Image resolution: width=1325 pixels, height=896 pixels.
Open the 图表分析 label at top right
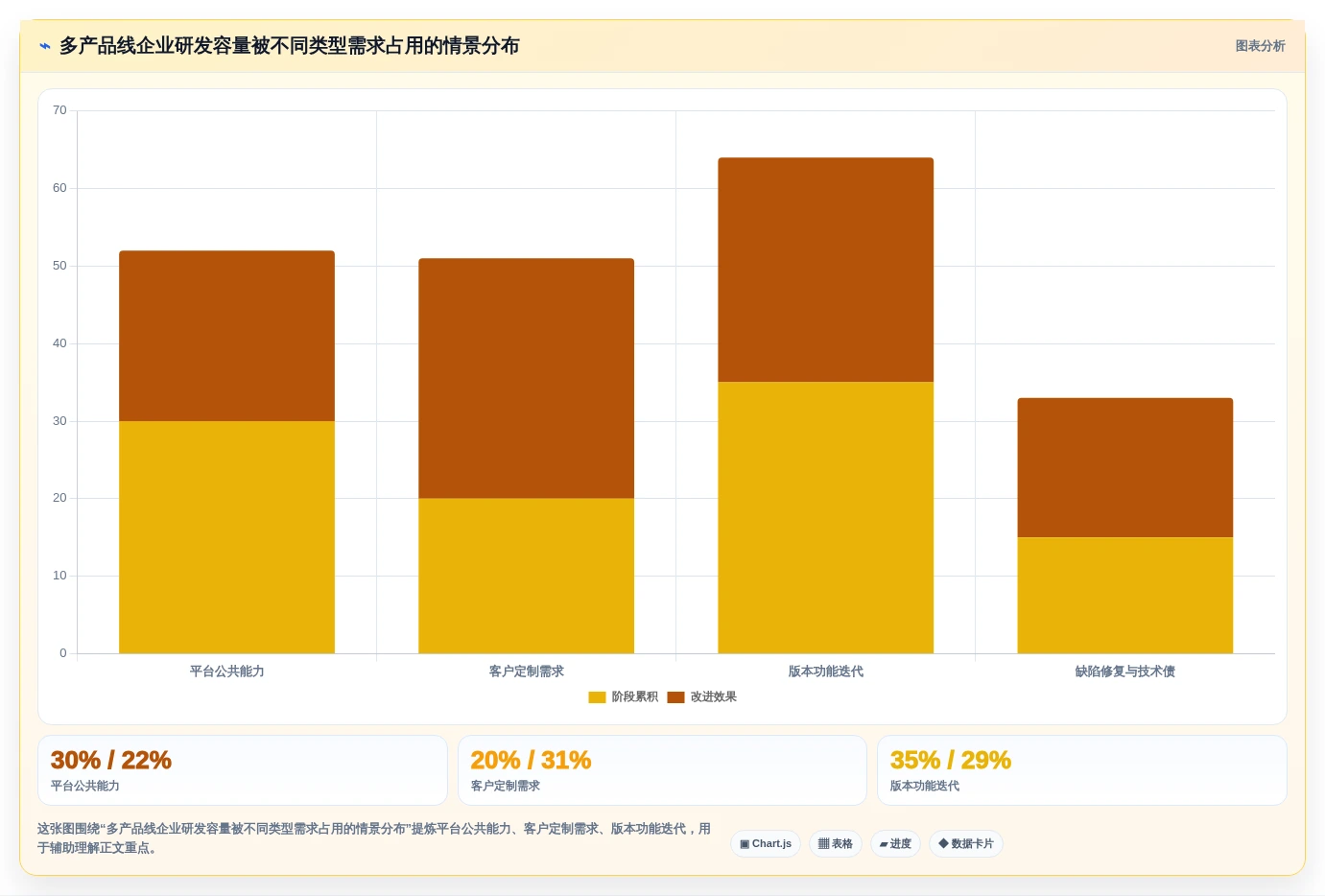[1260, 46]
